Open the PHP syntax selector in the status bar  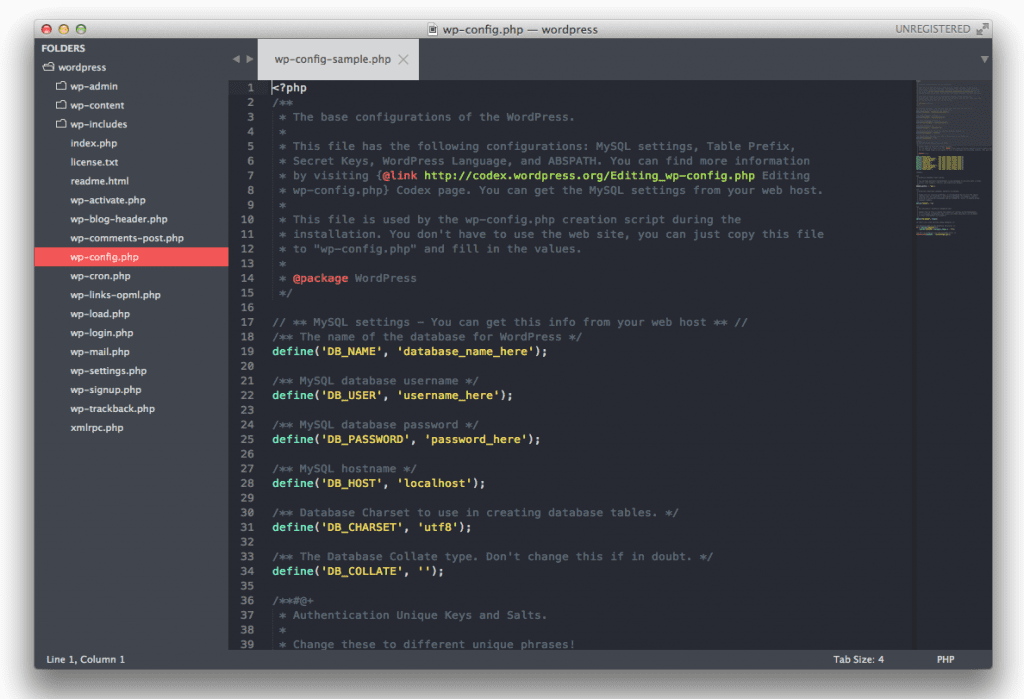(x=944, y=659)
